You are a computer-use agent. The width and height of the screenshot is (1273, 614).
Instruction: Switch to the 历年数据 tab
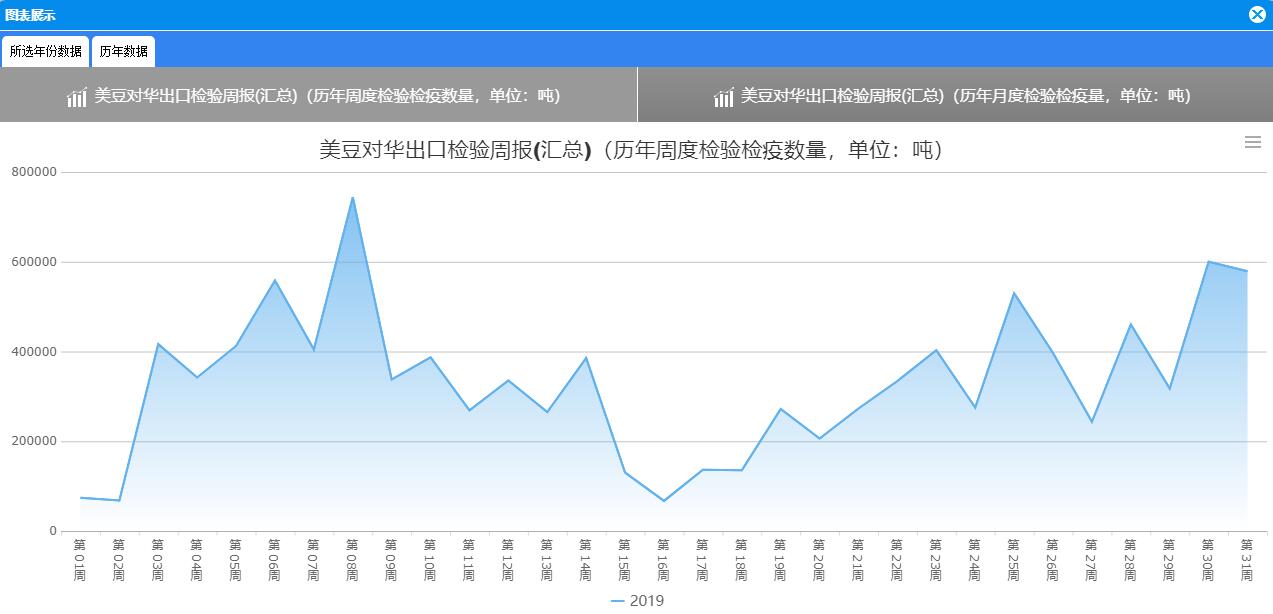tap(123, 52)
